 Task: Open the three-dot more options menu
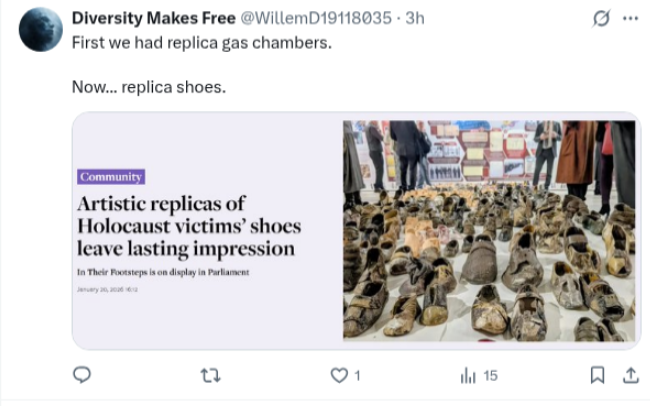pyautogui.click(x=630, y=19)
